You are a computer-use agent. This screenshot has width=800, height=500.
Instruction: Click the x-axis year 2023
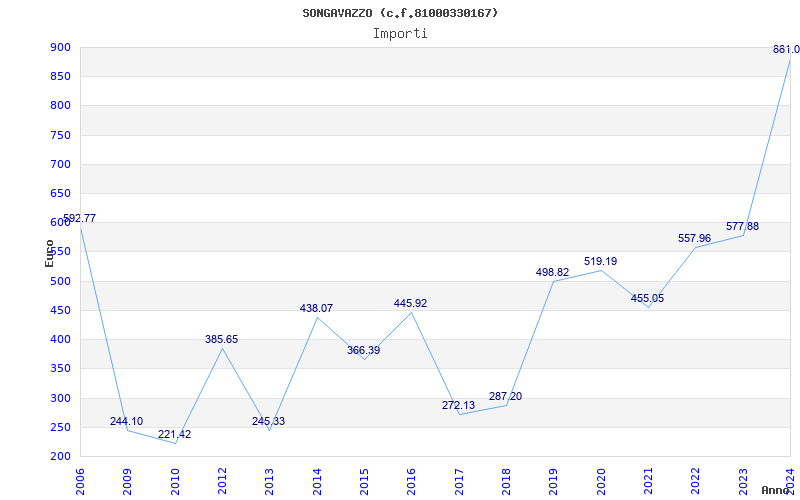[x=743, y=481]
